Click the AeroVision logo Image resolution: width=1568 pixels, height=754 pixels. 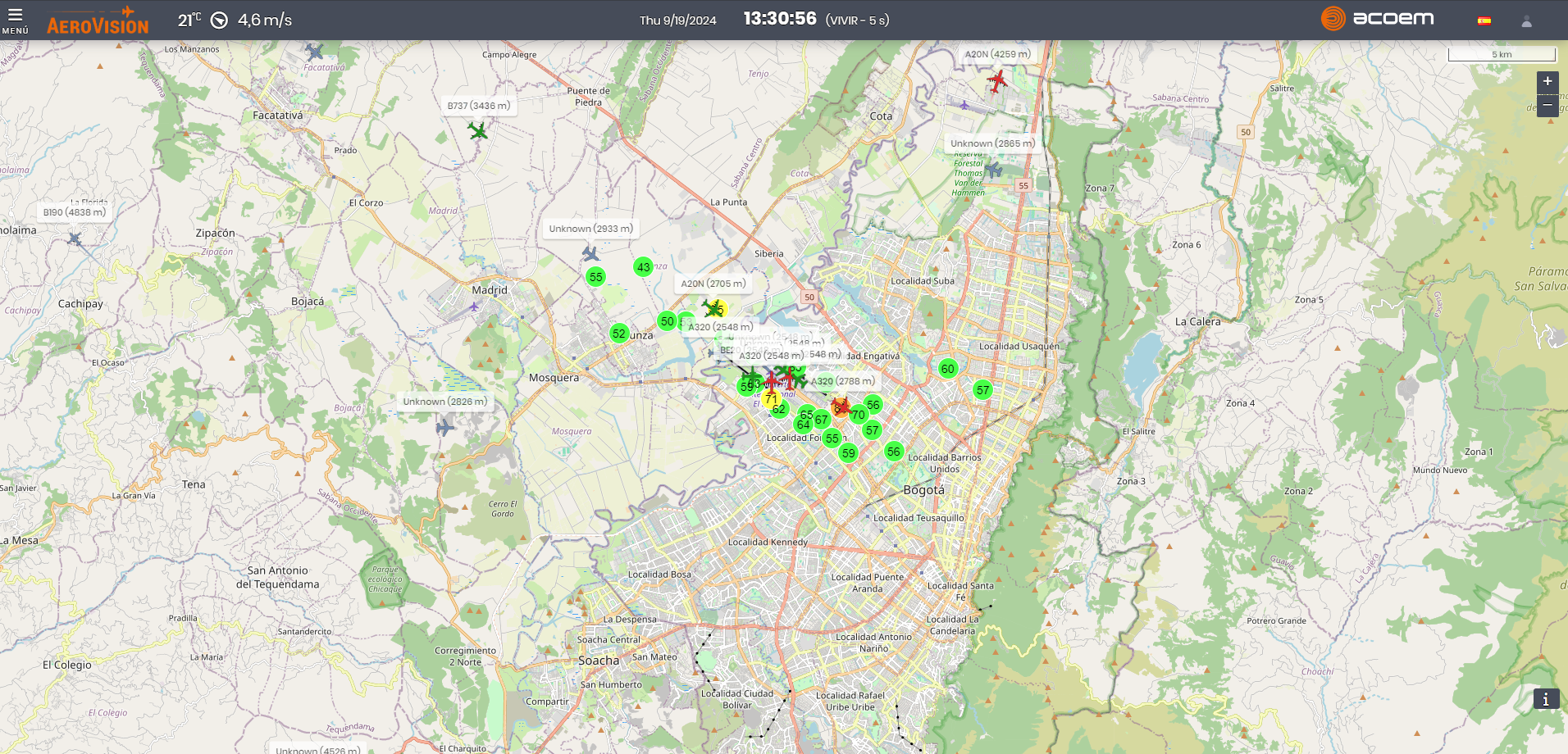click(x=98, y=21)
